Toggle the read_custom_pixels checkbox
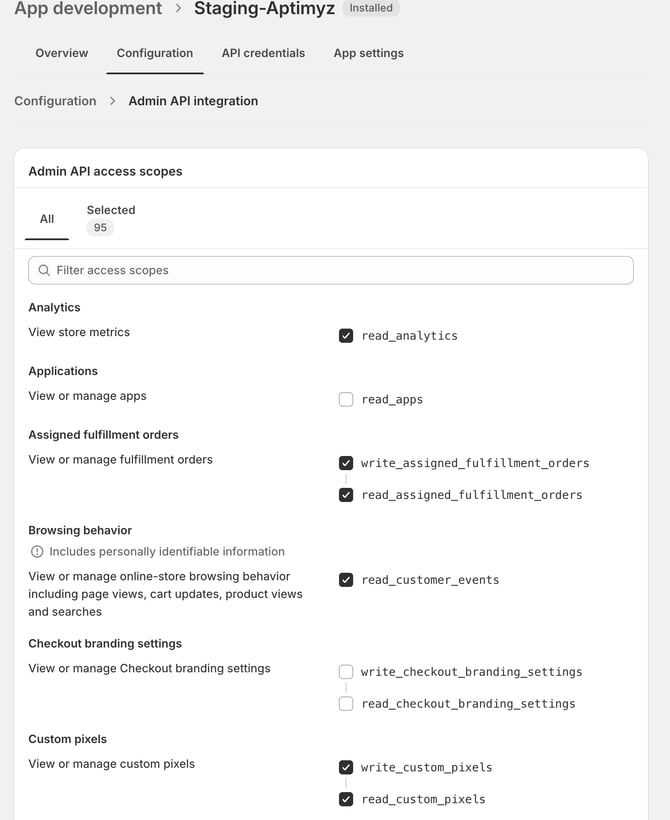Viewport: 670px width, 820px height. [346, 800]
